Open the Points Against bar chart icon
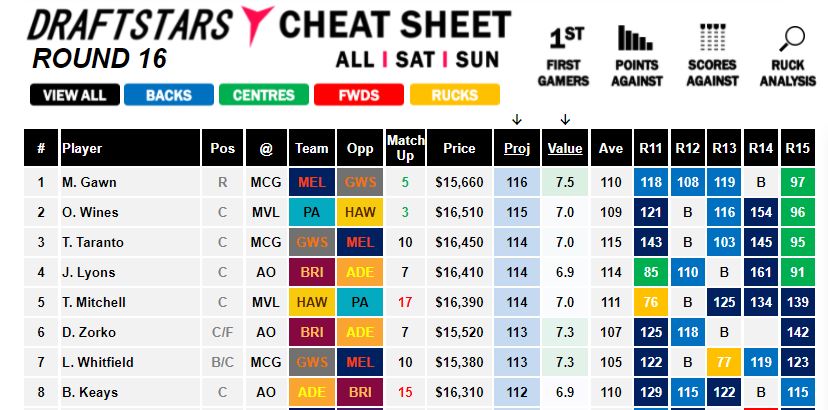828x410 pixels. point(636,38)
